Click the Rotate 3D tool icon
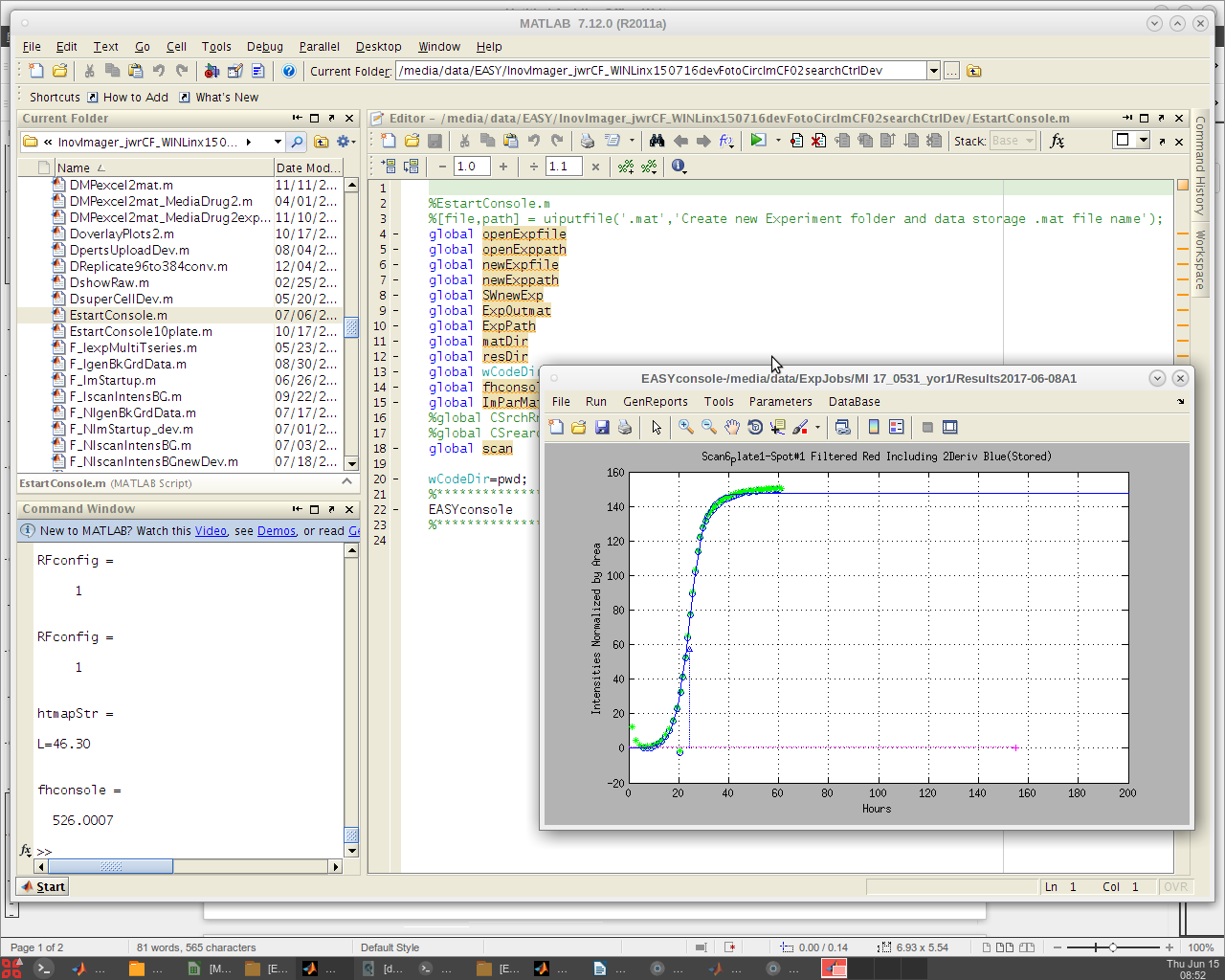The height and width of the screenshot is (980, 1225). [755, 427]
